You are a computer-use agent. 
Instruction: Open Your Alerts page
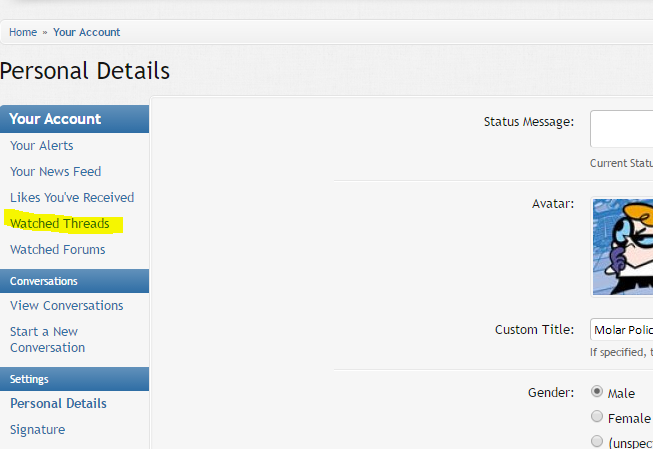(x=41, y=146)
